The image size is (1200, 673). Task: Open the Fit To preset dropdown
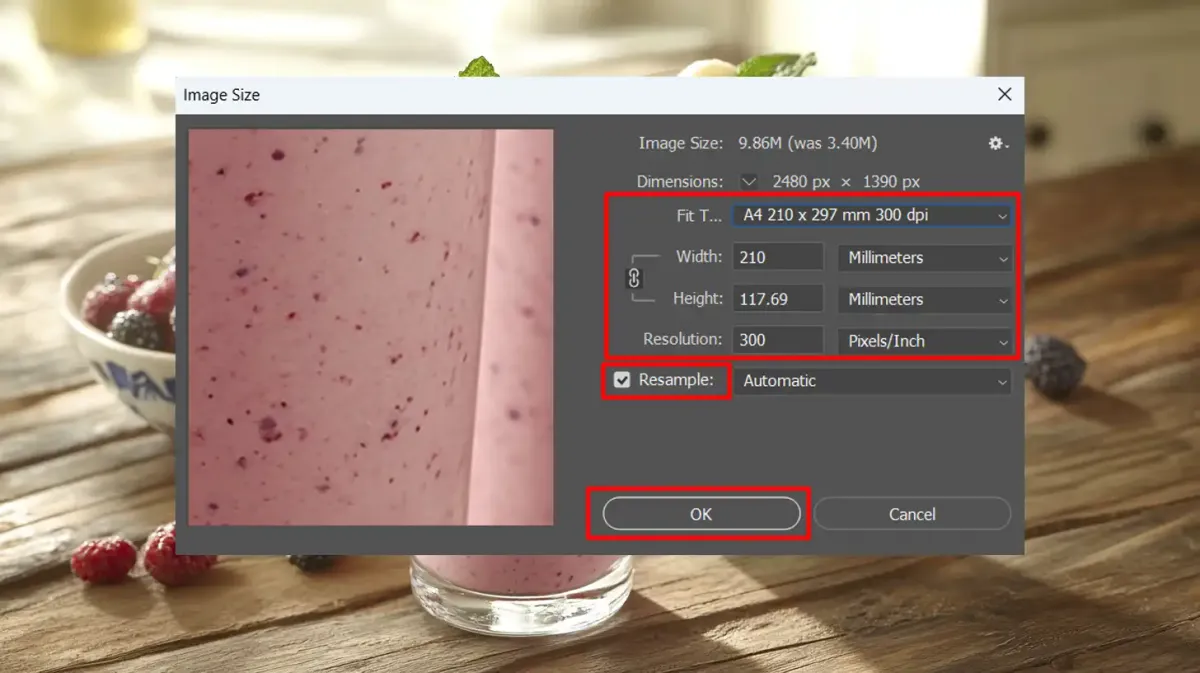tap(872, 215)
